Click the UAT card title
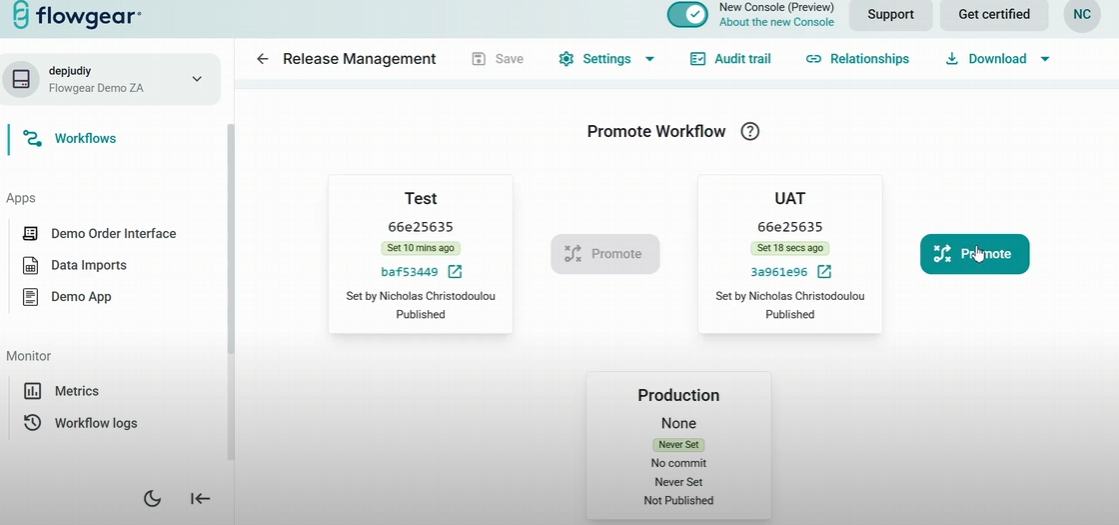 [790, 198]
